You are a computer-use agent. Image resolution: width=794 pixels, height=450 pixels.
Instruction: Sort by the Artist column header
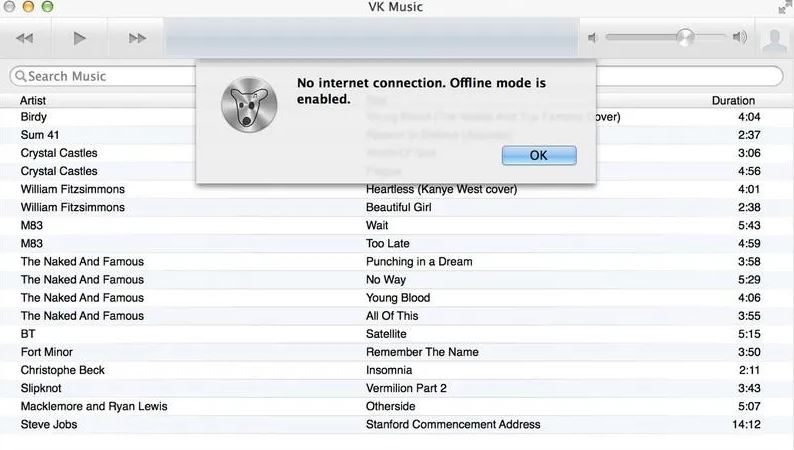pyautogui.click(x=33, y=100)
